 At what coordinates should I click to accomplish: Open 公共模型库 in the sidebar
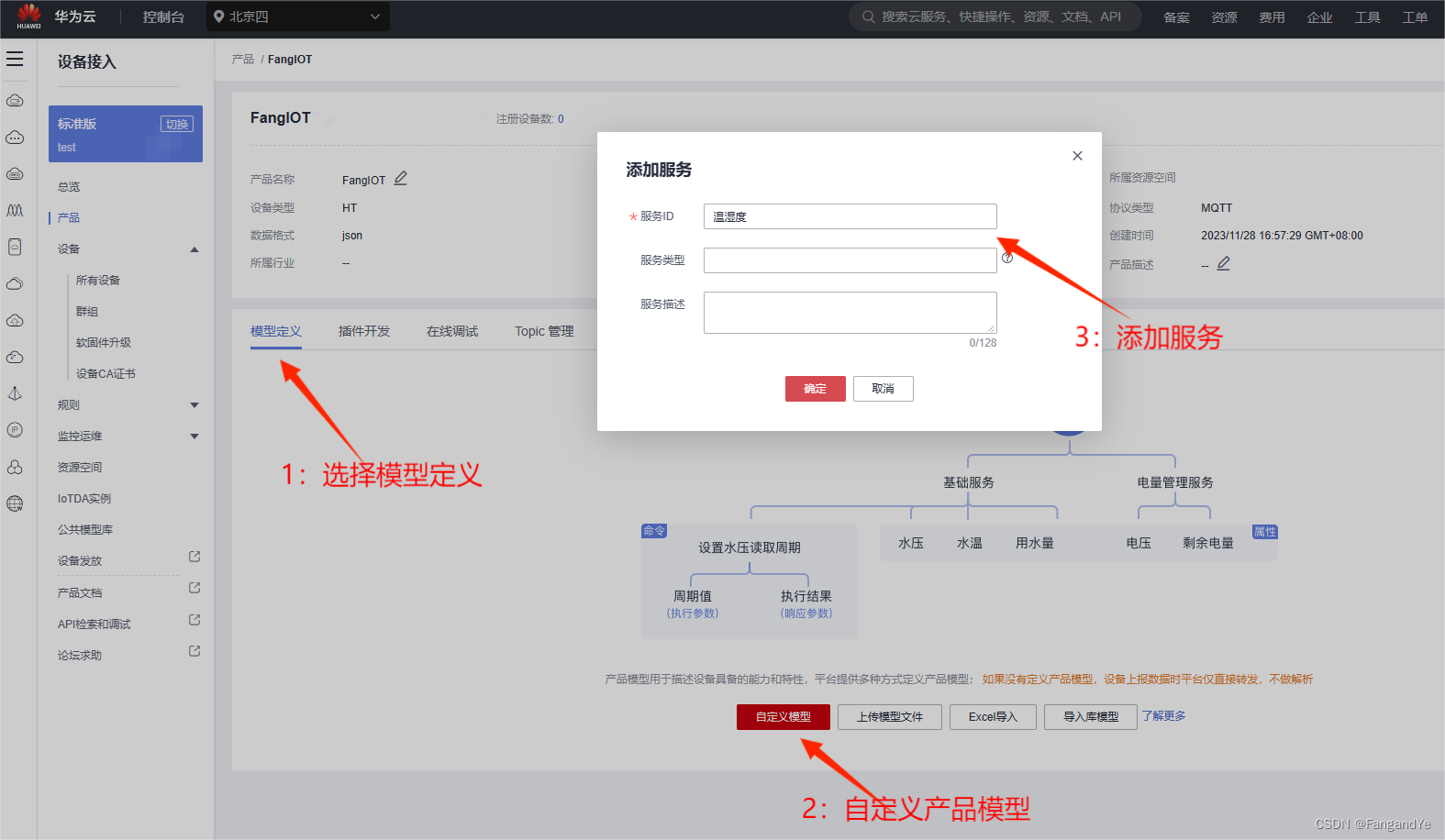pos(85,530)
